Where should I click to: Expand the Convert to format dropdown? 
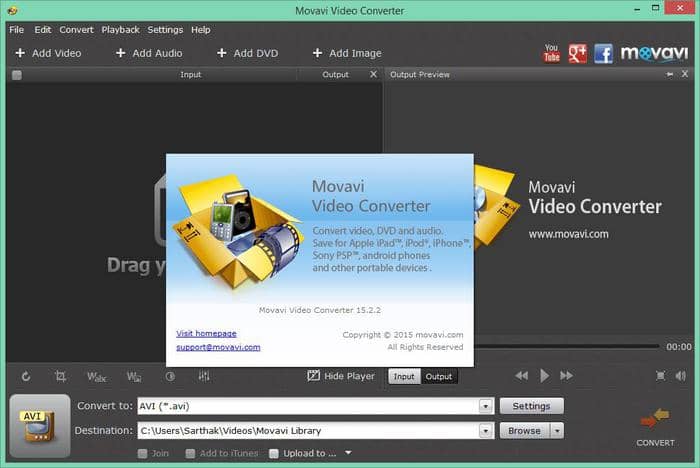click(486, 406)
